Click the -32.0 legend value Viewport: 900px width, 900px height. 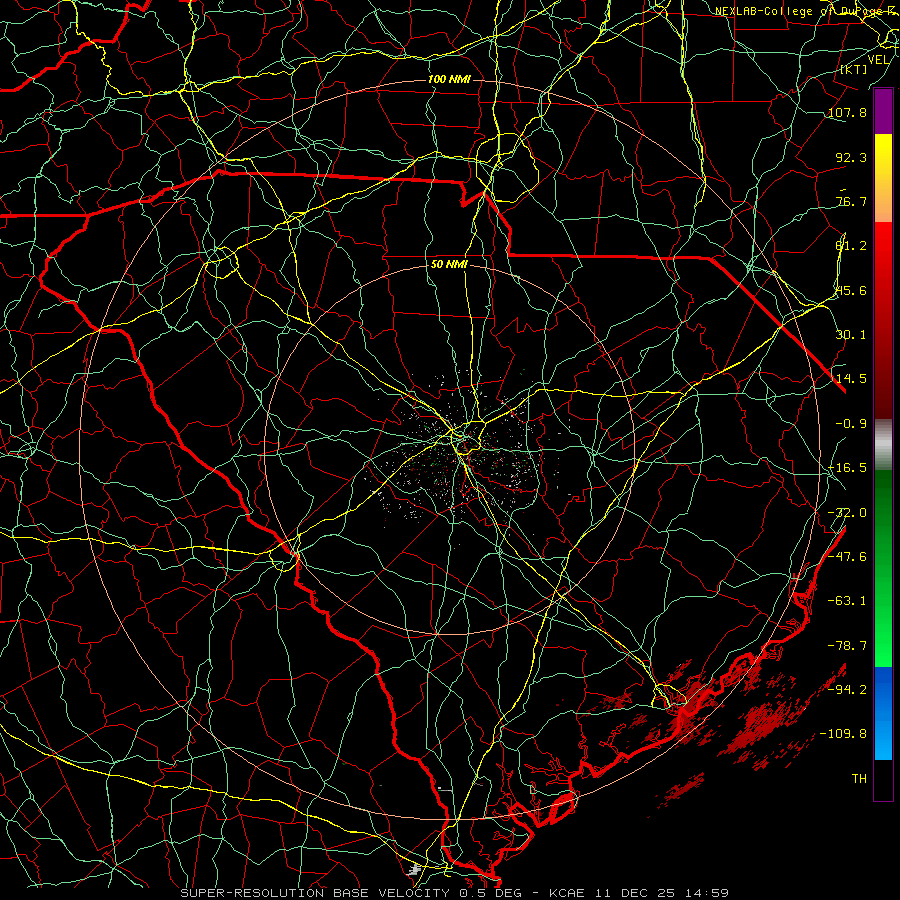click(x=847, y=513)
